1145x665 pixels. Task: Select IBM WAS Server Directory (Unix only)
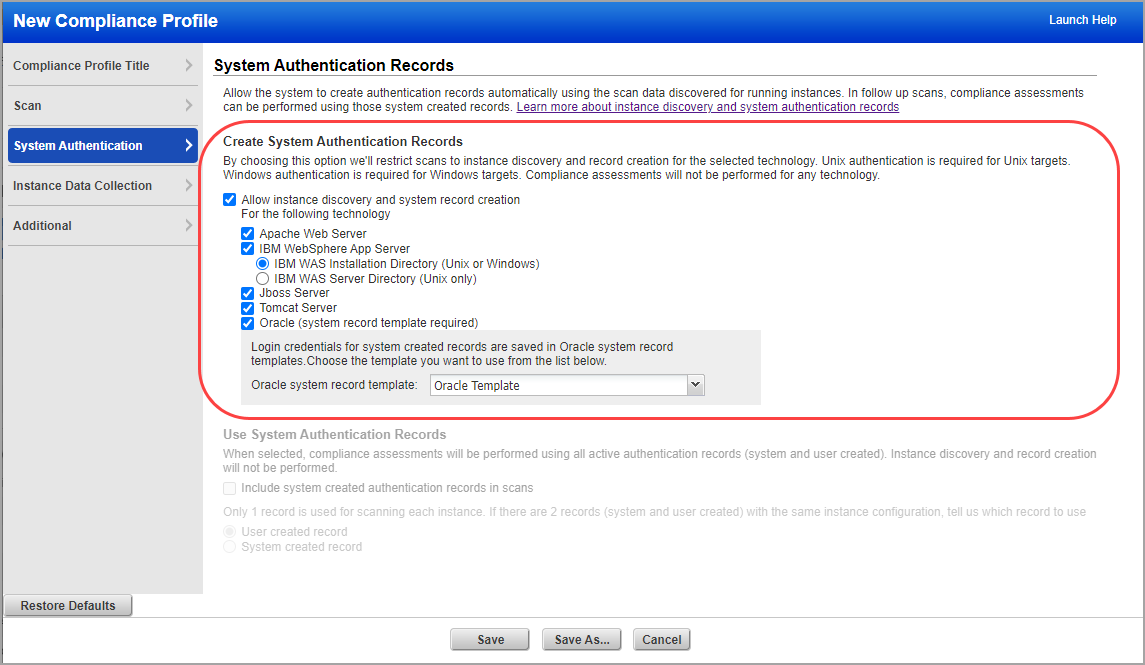263,279
